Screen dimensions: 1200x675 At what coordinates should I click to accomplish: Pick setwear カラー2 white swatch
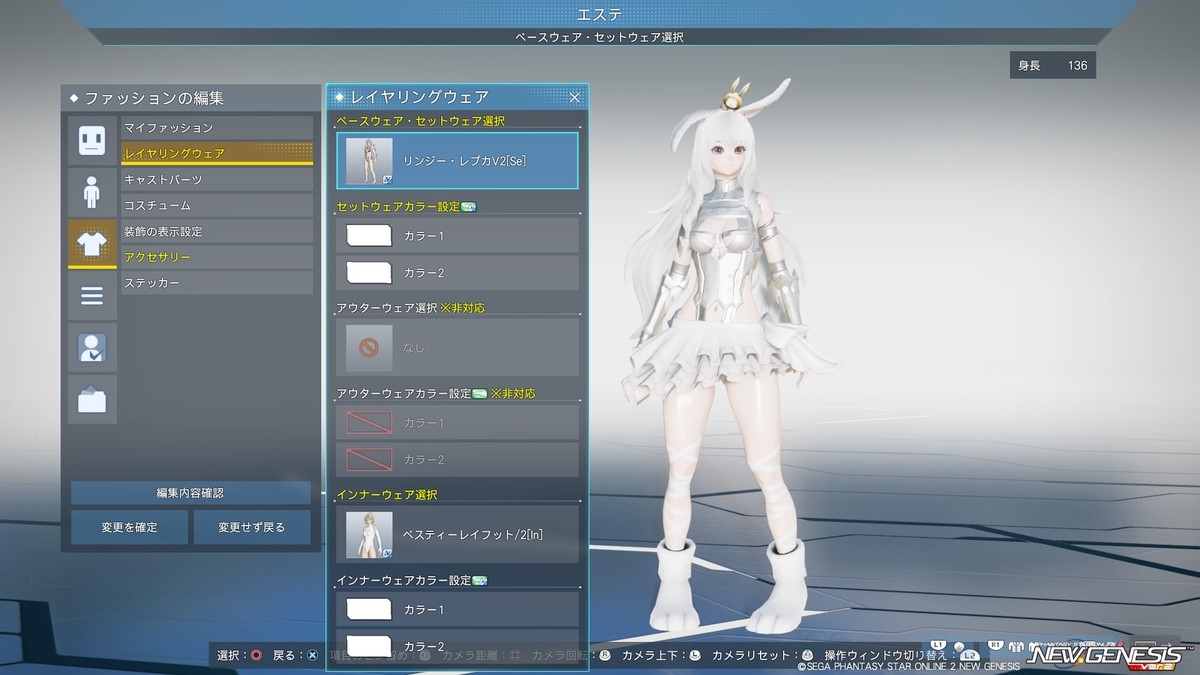[x=369, y=272]
